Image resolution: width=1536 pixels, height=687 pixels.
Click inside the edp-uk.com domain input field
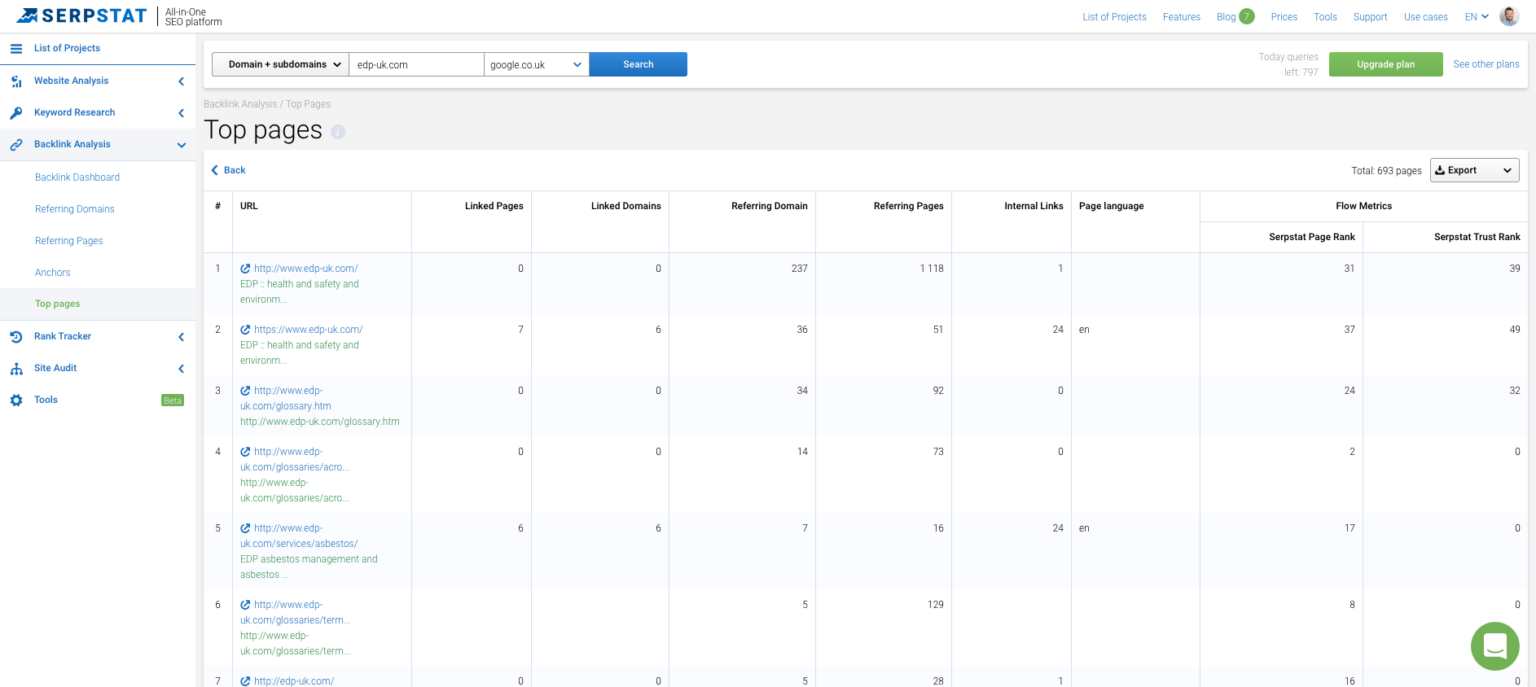point(417,63)
